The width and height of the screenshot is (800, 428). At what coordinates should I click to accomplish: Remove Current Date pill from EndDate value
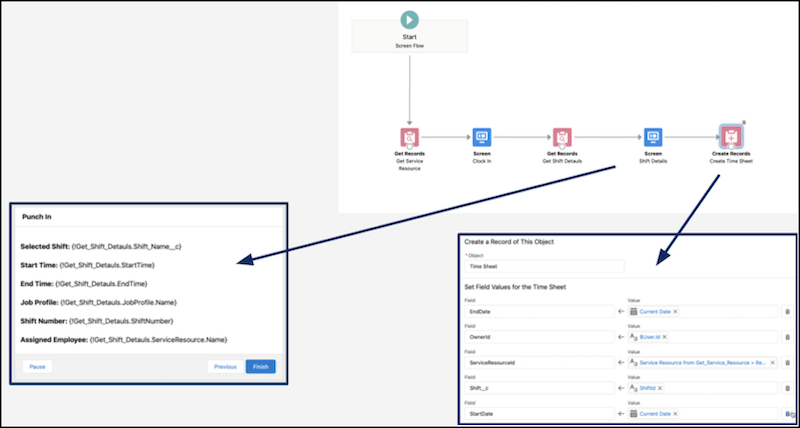click(676, 312)
